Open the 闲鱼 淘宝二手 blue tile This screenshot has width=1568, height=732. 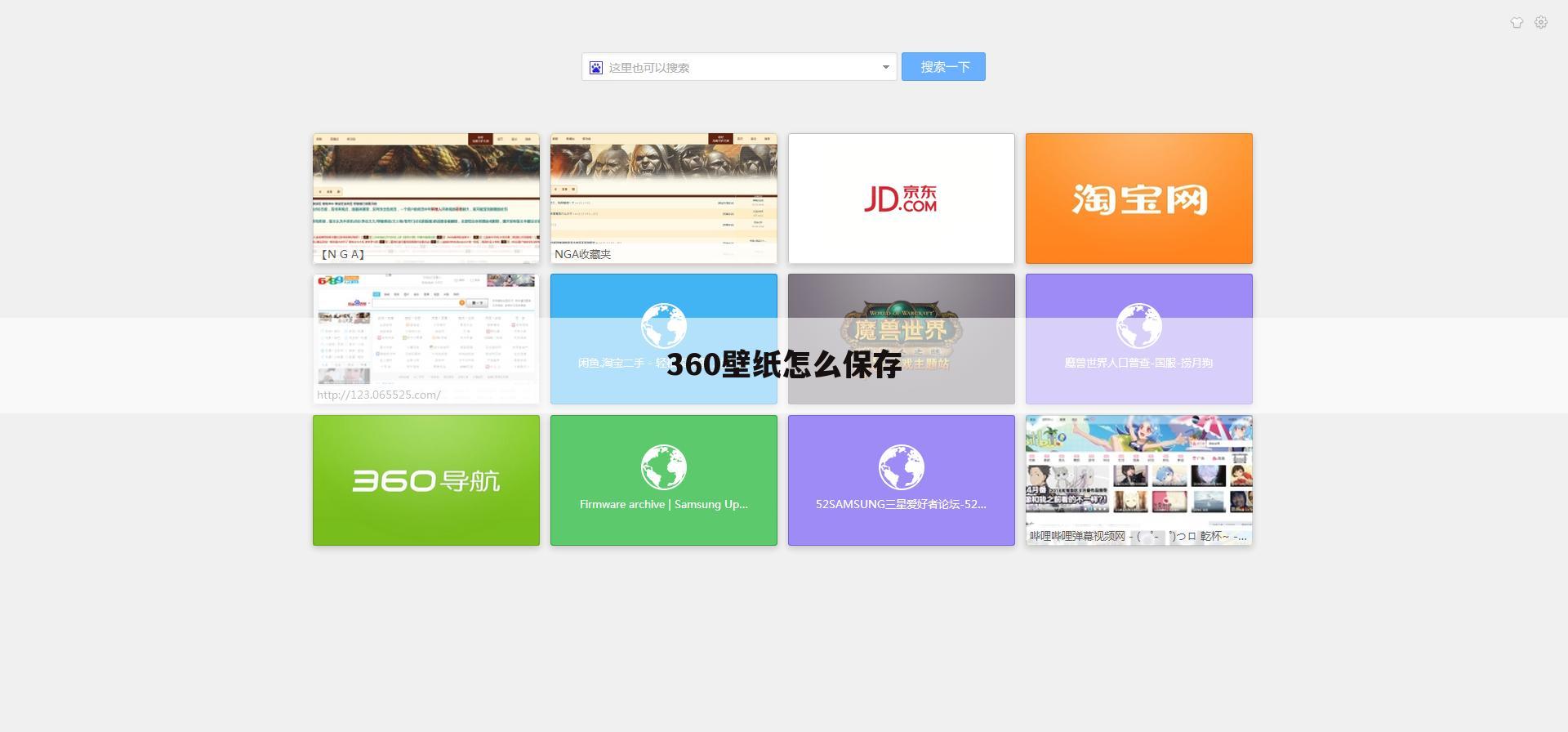[x=664, y=339]
